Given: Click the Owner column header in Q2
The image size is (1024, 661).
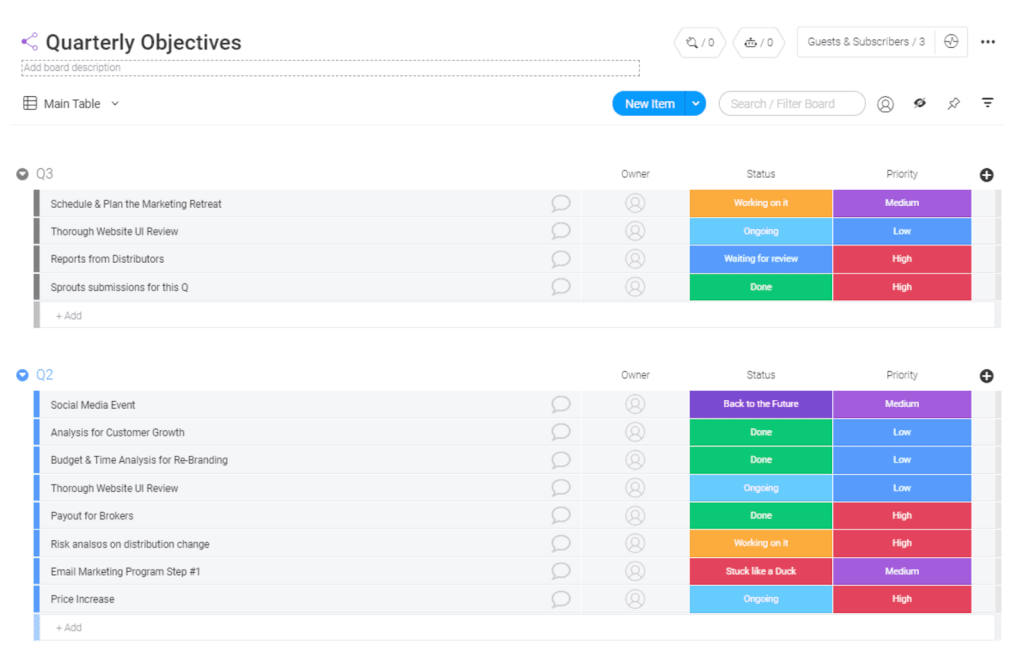Looking at the screenshot, I should point(635,375).
